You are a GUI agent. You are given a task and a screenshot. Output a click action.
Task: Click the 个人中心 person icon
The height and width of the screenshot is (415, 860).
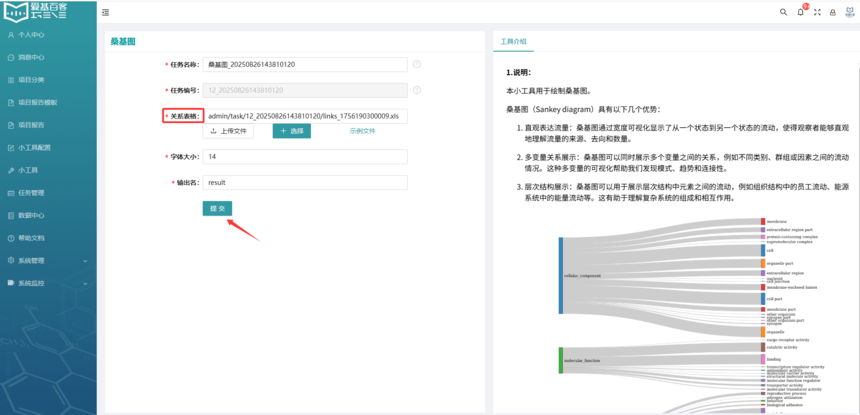[11, 35]
